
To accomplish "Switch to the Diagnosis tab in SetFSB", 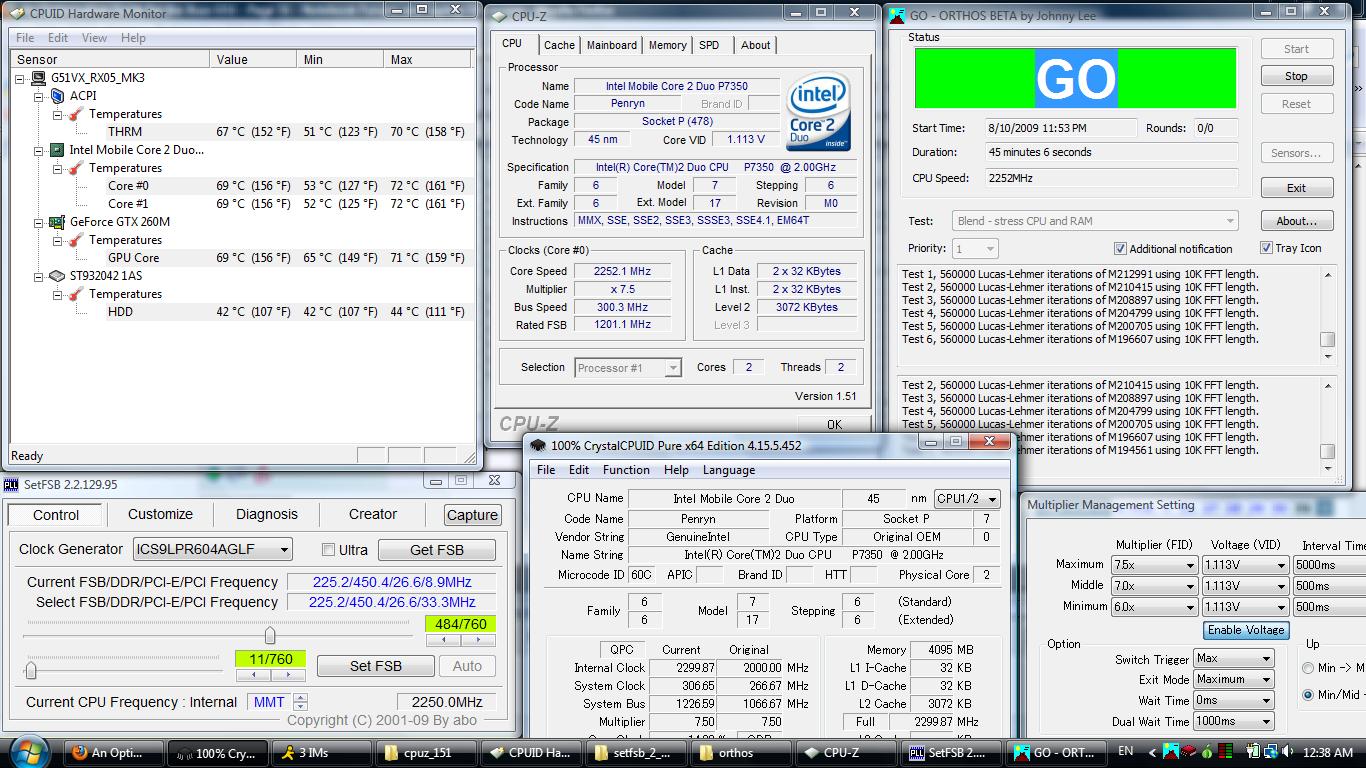I will [266, 515].
